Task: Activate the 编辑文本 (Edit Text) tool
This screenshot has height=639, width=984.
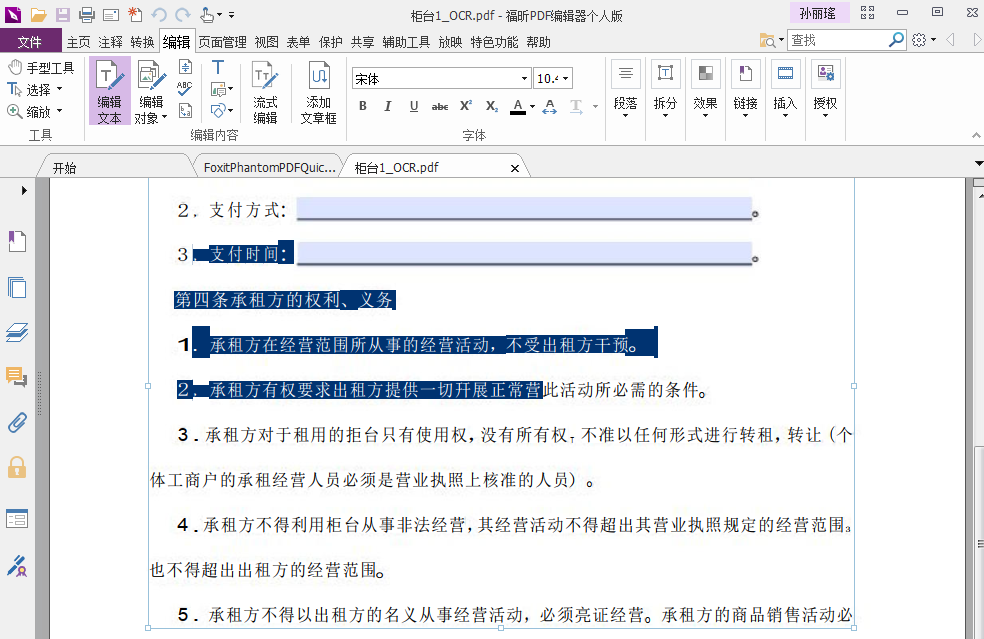Action: click(x=109, y=90)
